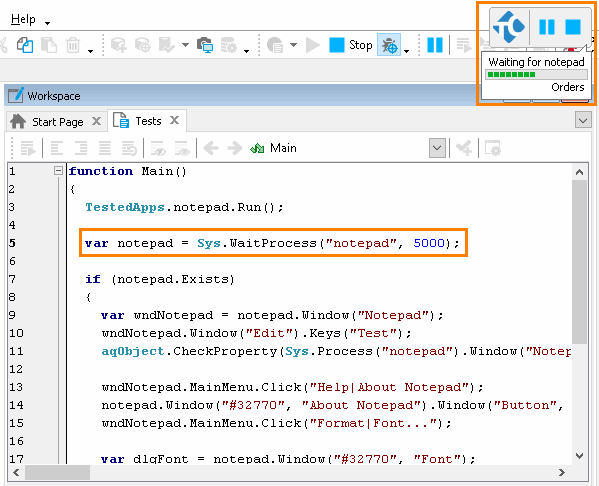Open the Help menu
The width and height of the screenshot is (599, 486).
tap(23, 19)
